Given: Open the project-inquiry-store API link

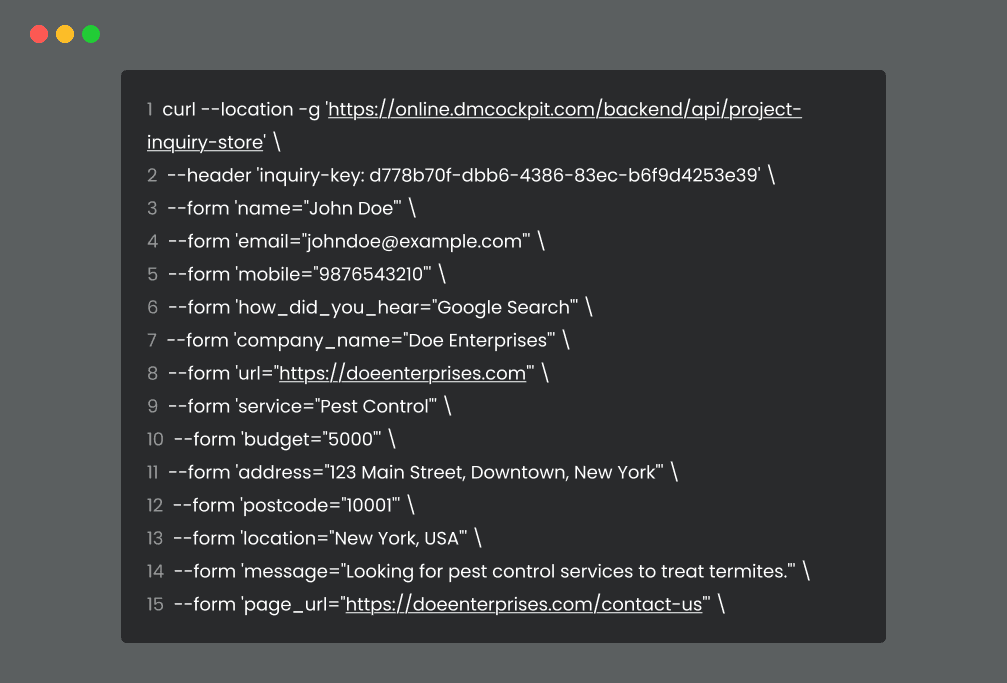Looking at the screenshot, I should point(563,110).
